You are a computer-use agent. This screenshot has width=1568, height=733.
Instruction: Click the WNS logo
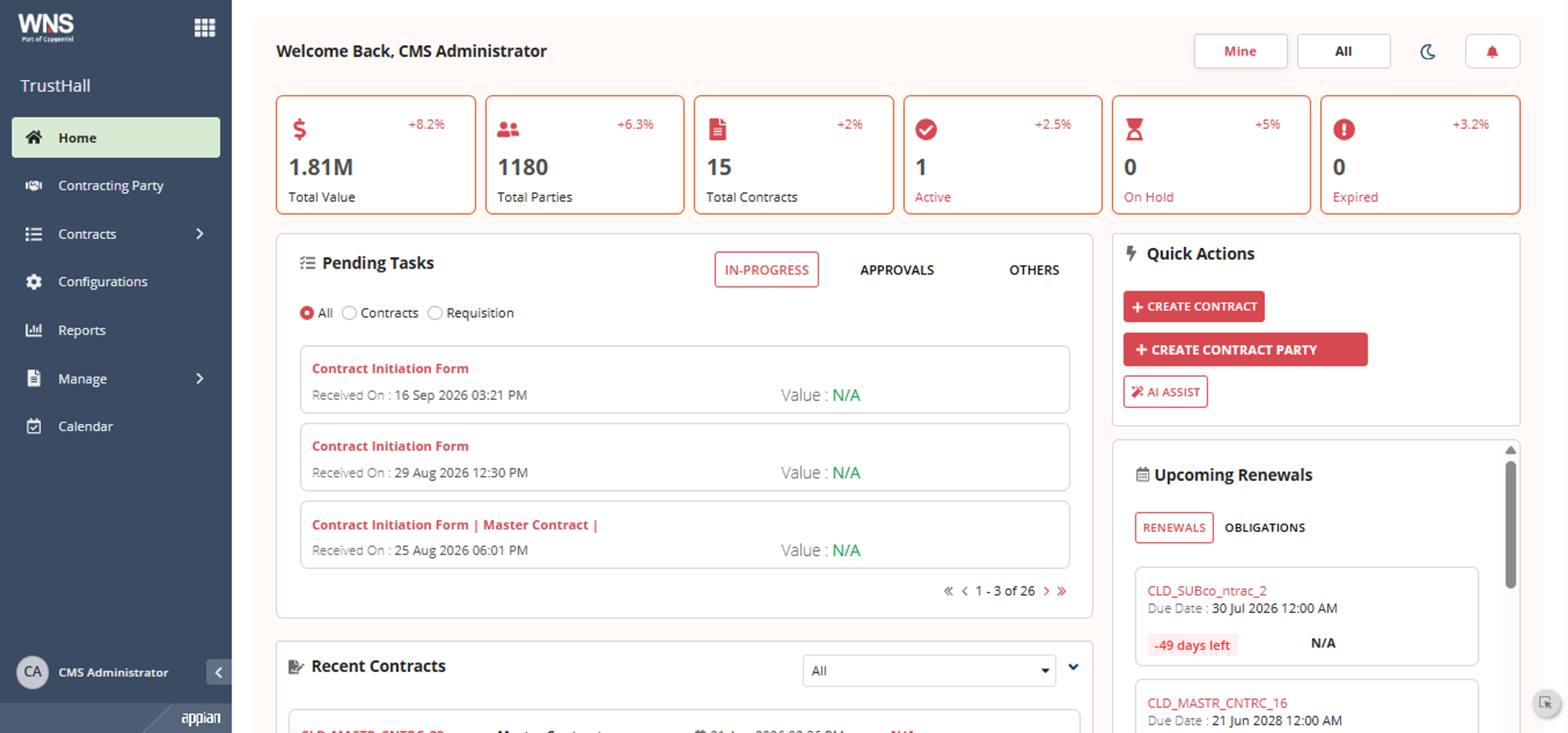tap(46, 27)
